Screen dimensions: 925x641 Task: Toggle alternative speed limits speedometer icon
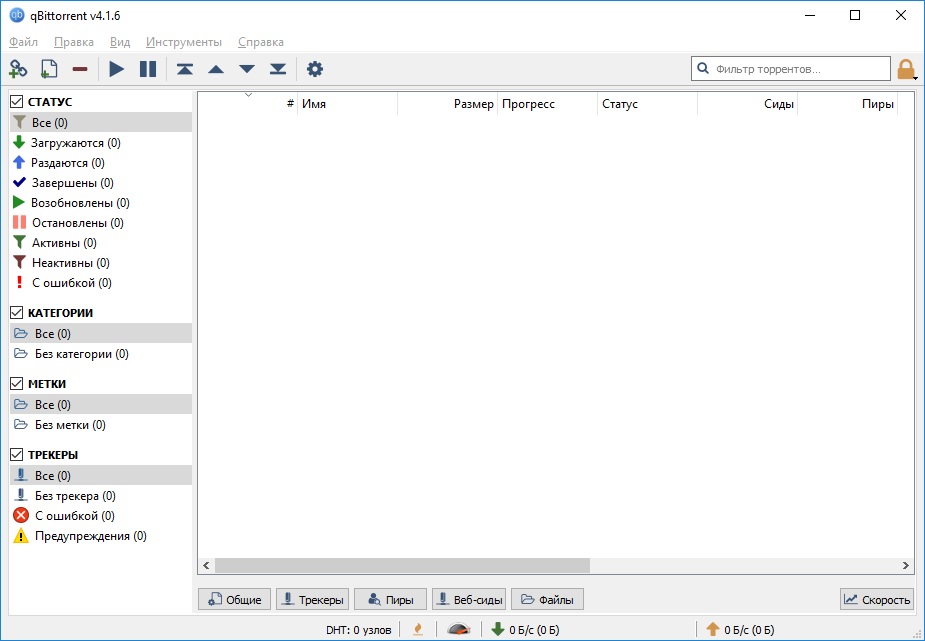[x=459, y=630]
